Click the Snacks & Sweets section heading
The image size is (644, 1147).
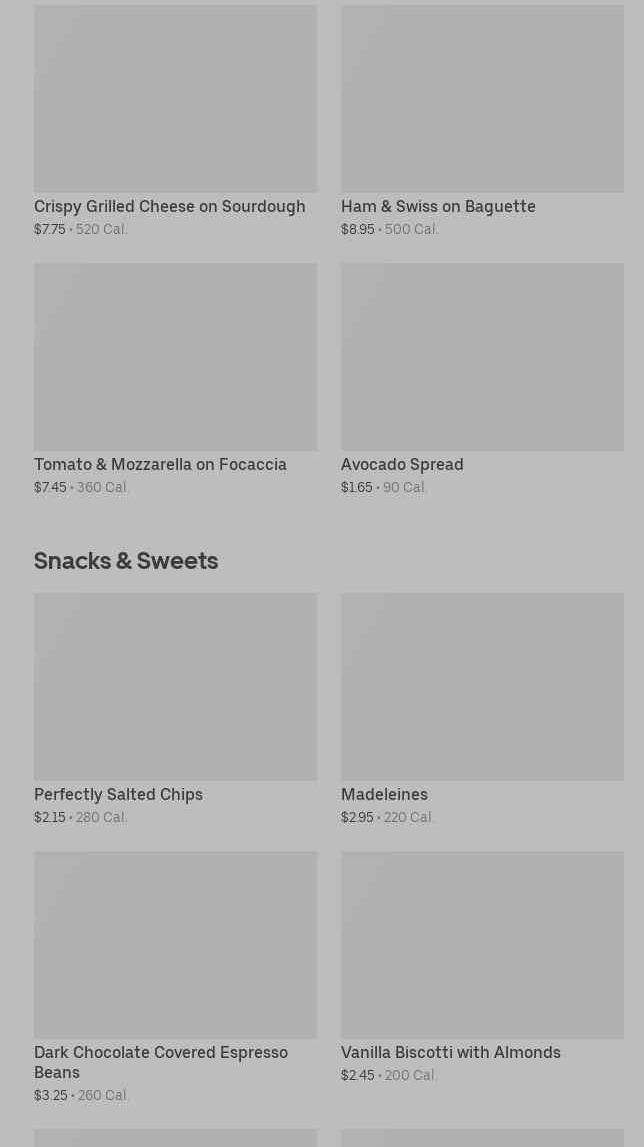(x=126, y=560)
